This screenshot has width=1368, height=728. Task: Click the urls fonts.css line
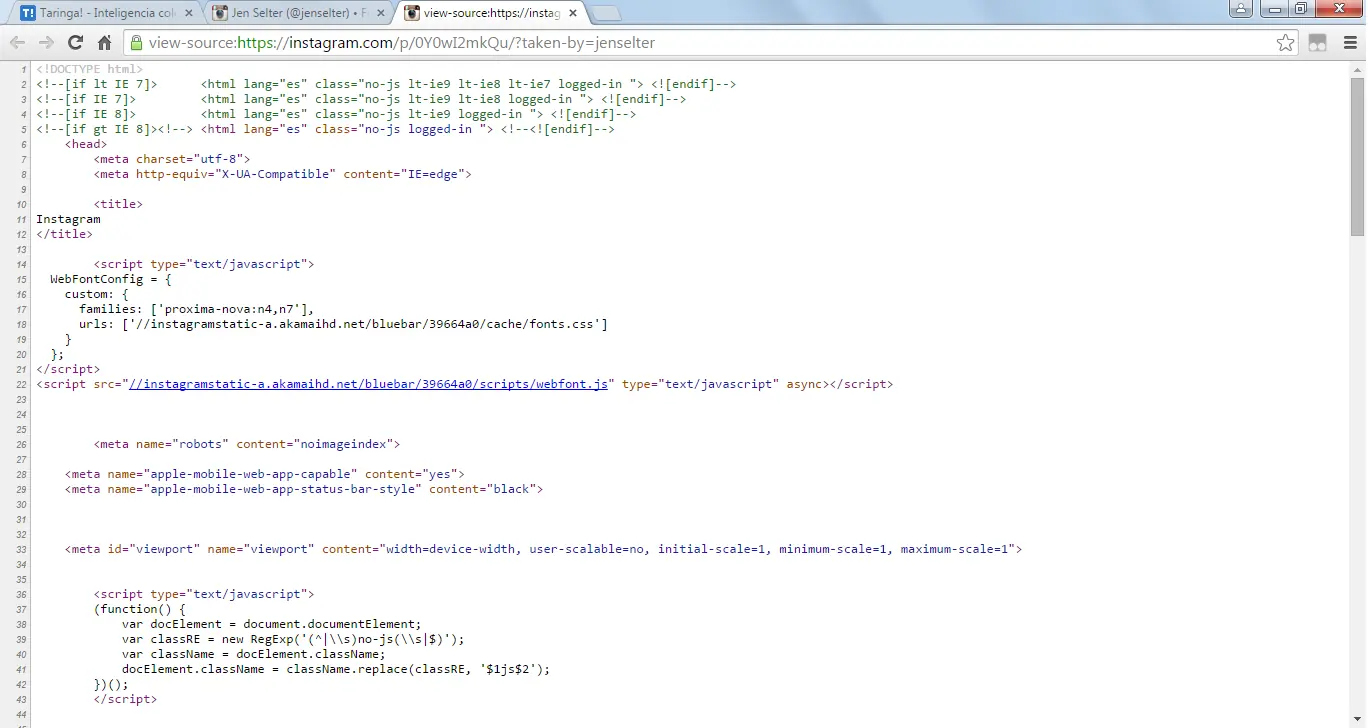344,324
